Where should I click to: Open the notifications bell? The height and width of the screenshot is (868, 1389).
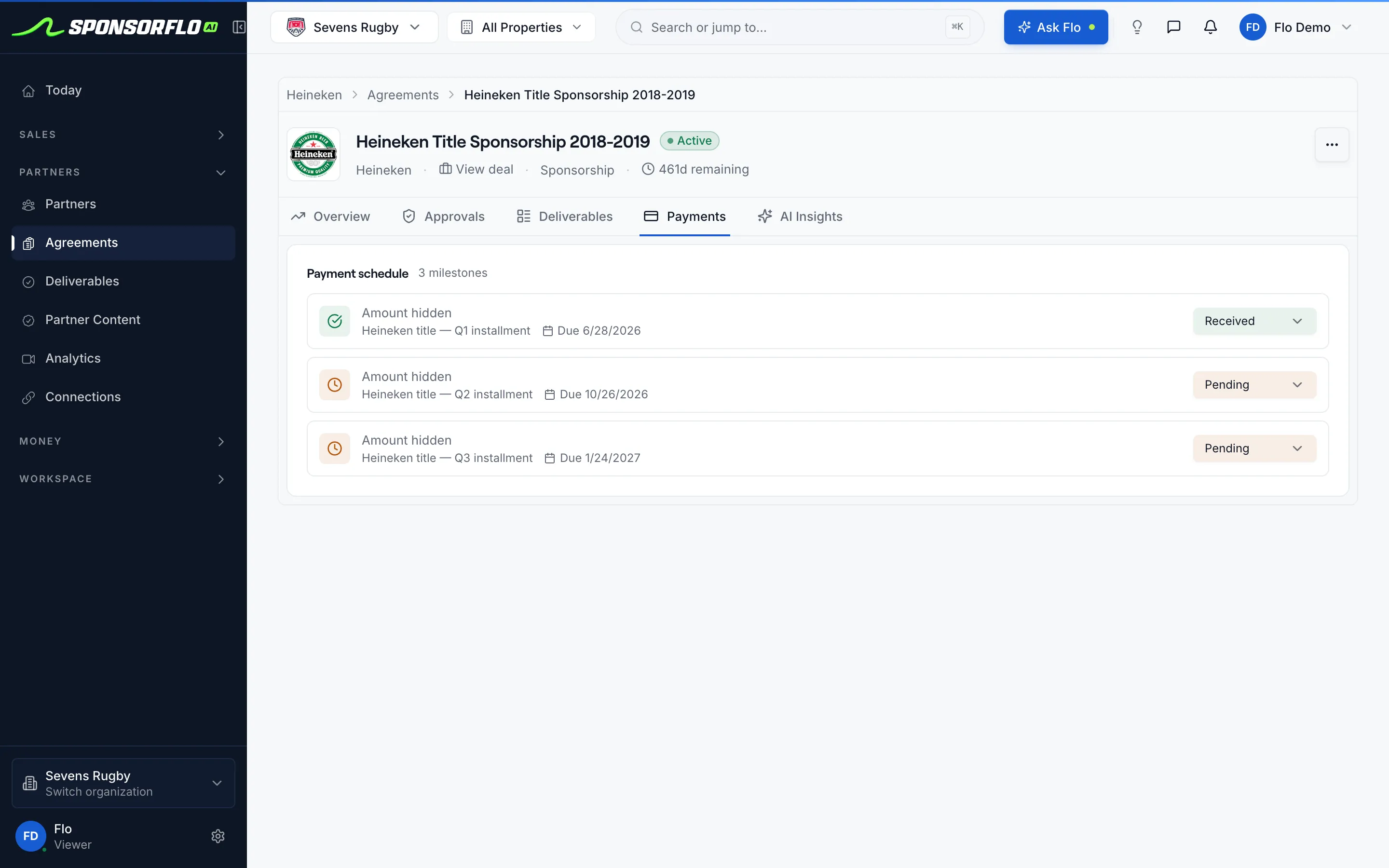click(1211, 27)
